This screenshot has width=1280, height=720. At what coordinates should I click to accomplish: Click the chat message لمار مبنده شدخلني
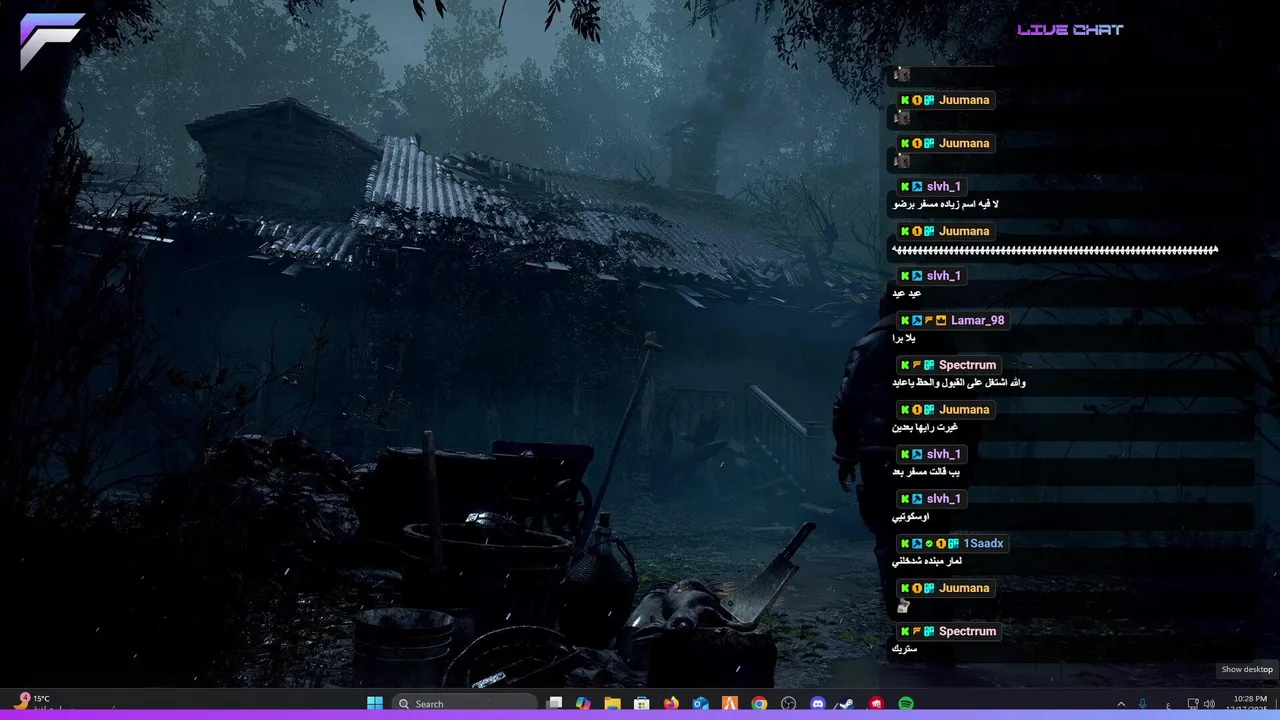928,561
